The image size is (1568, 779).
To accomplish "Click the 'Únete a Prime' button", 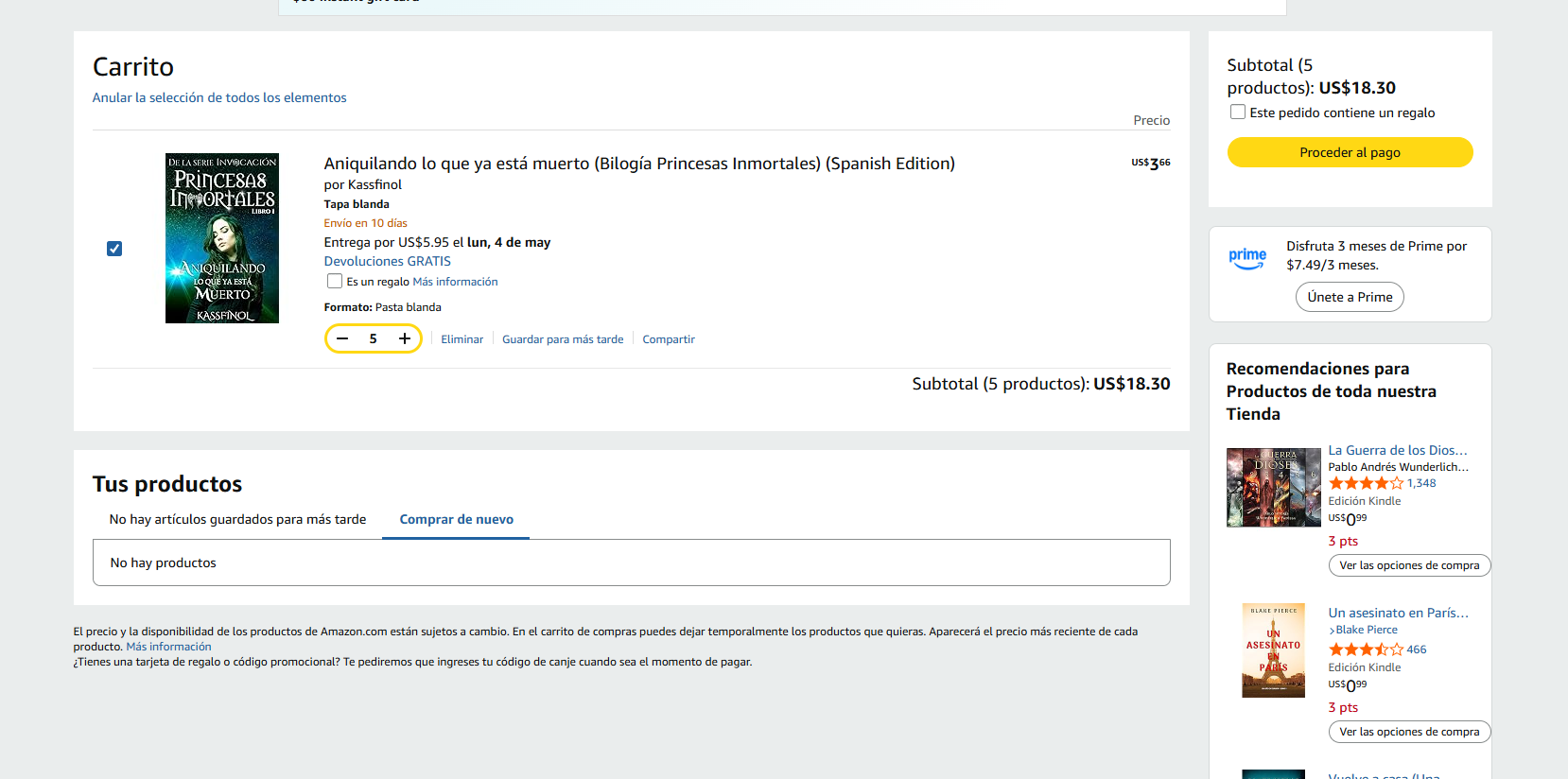I will 1350,297.
